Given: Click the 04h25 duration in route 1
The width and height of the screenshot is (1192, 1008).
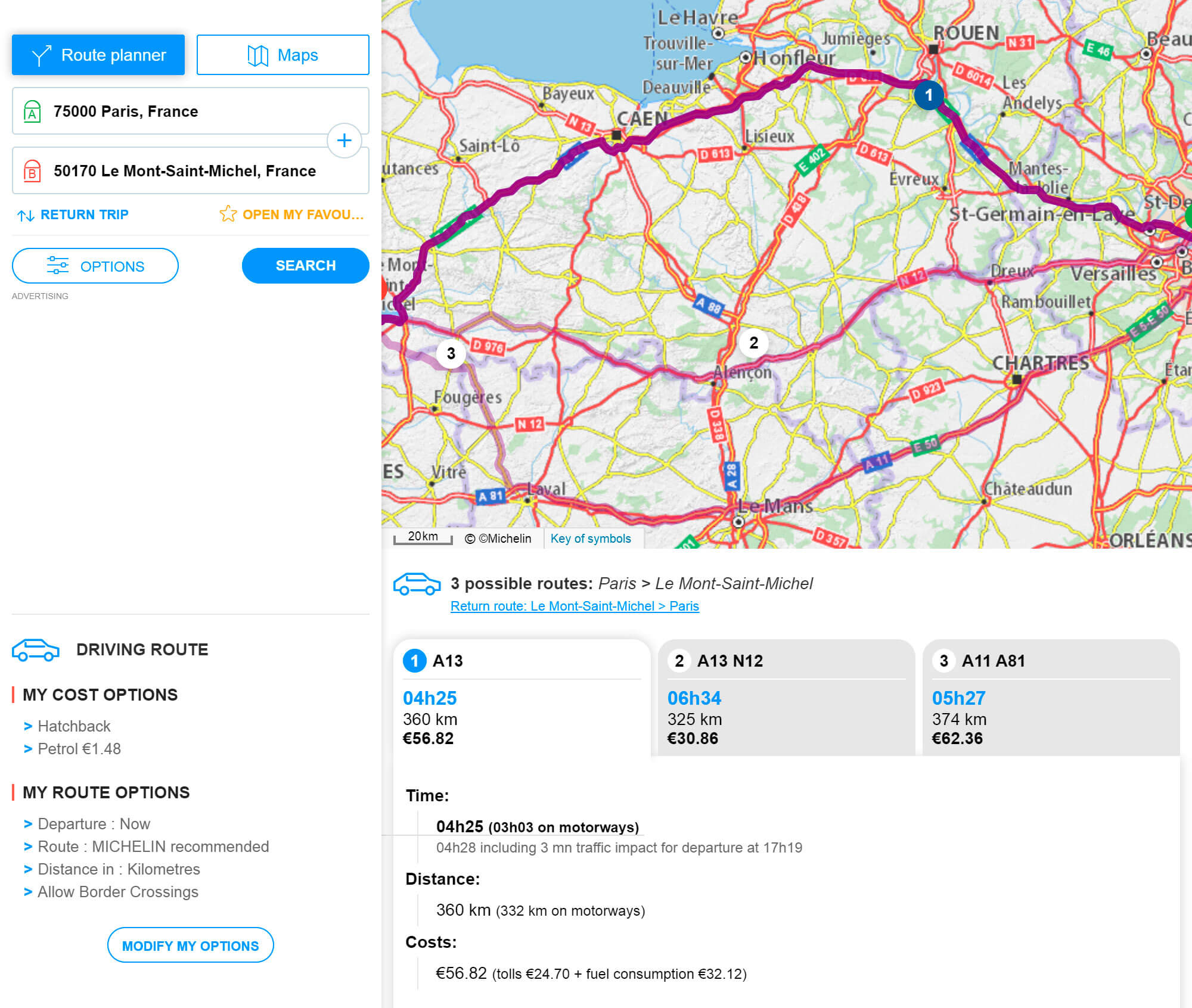Looking at the screenshot, I should point(430,698).
